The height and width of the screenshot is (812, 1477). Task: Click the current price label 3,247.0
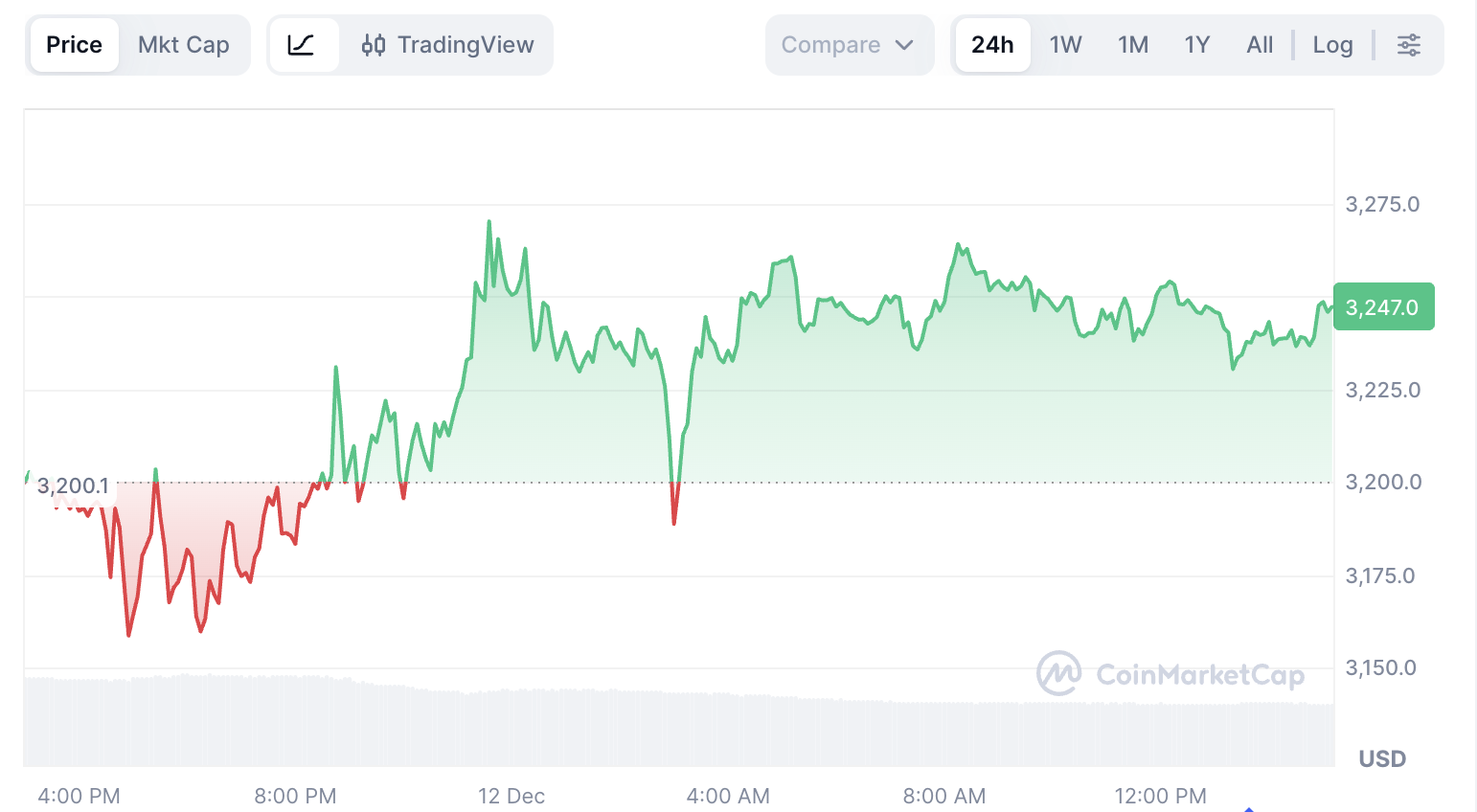1382,307
